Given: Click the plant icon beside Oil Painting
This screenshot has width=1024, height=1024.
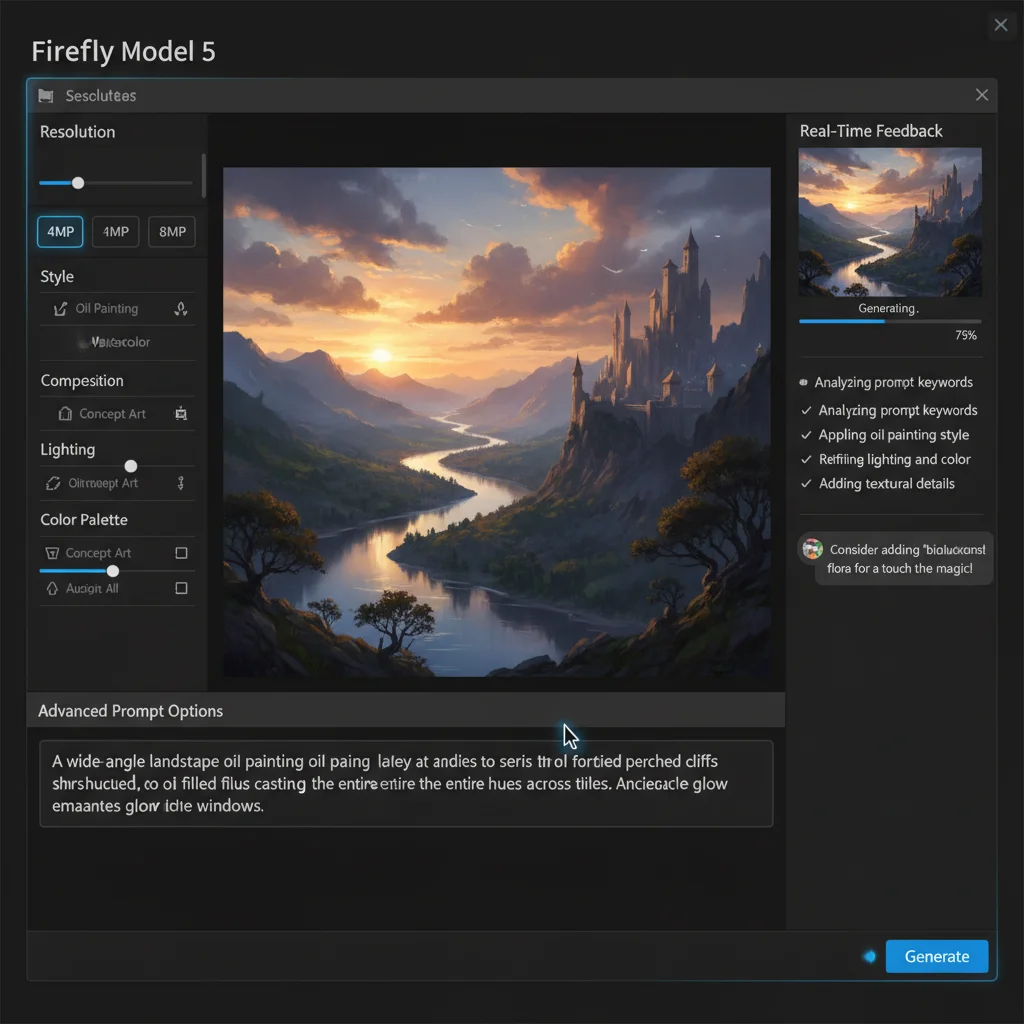Looking at the screenshot, I should (x=180, y=308).
